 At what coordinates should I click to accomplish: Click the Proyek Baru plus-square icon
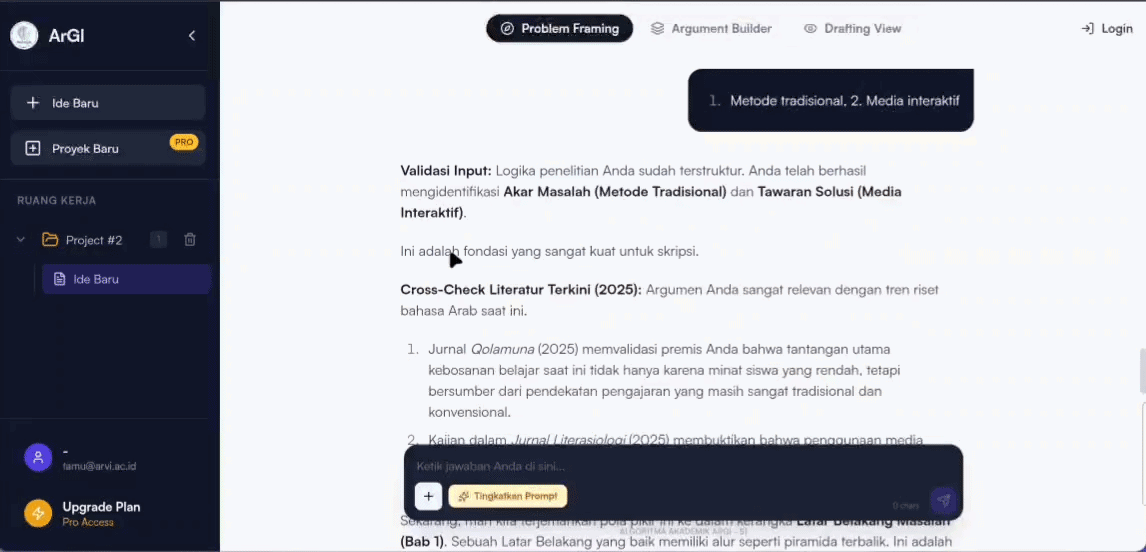point(32,148)
